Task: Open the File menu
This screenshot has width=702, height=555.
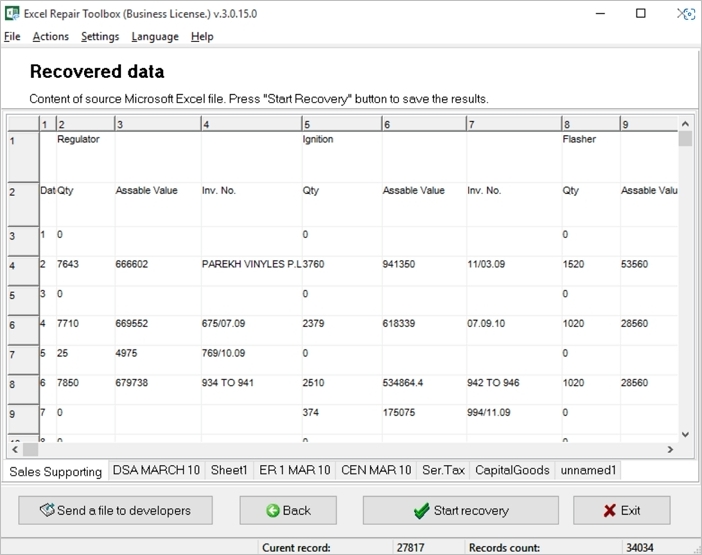Action: click(12, 36)
